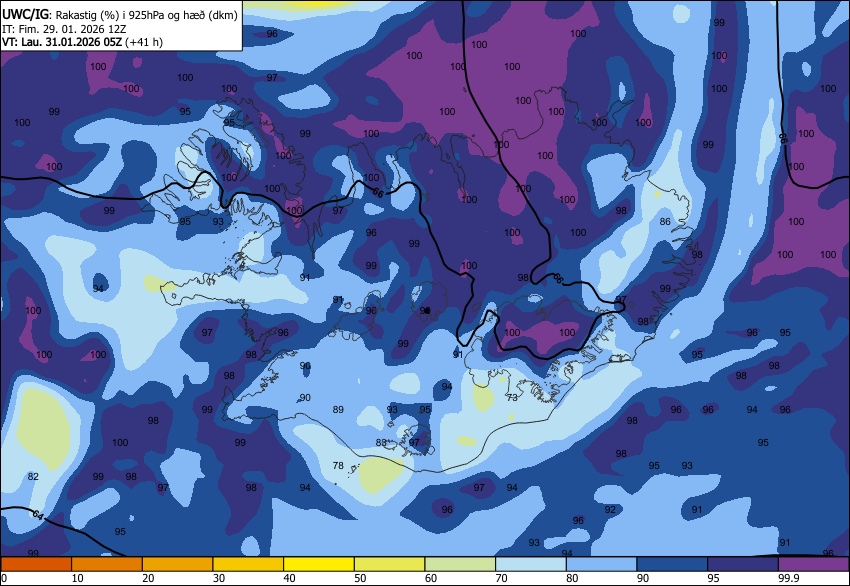Viewport: 850px width, 586px height.
Task: Click the orange 10–20 legend swatch
Action: click(107, 564)
